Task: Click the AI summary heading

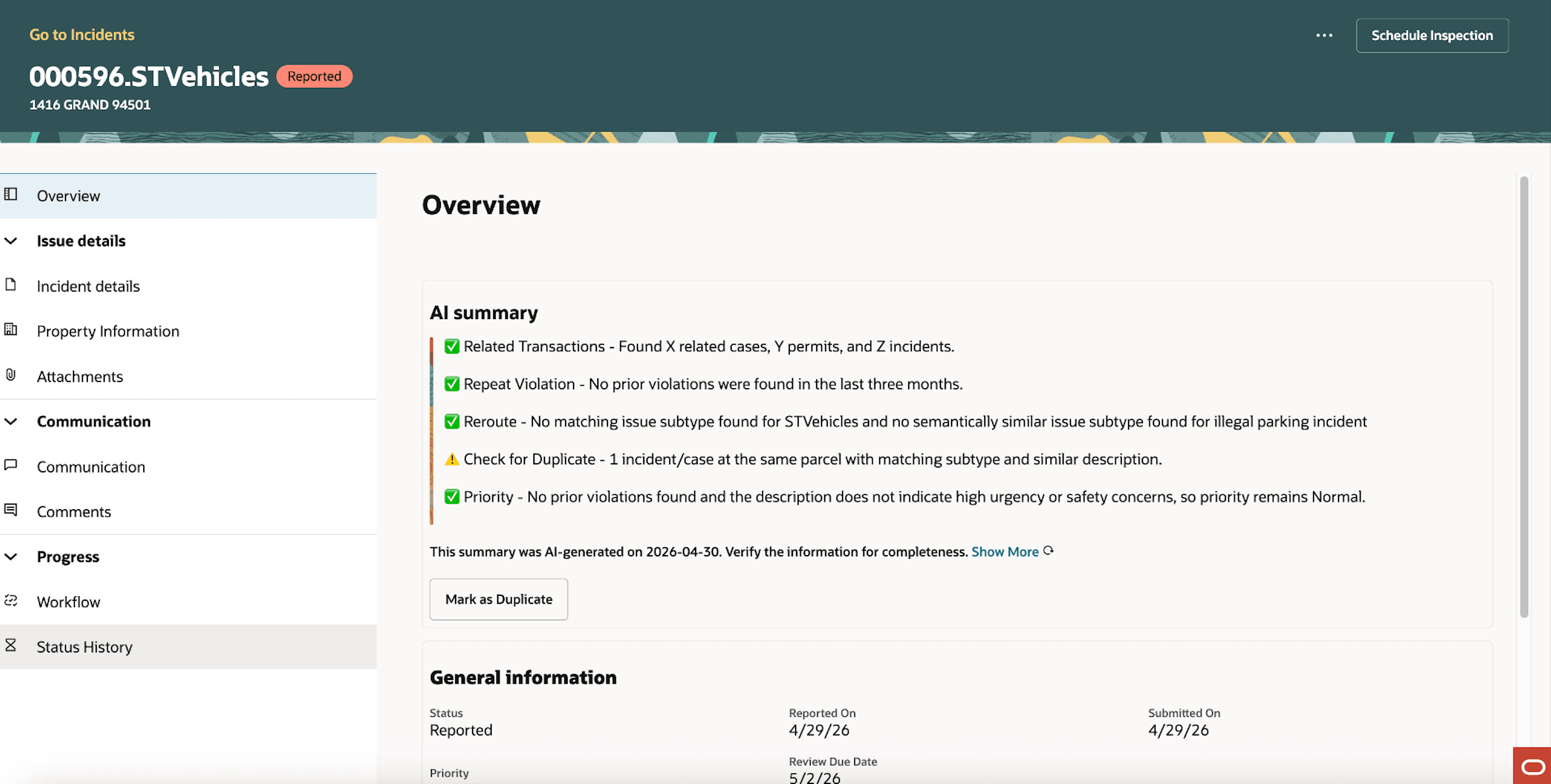Action: 484,313
